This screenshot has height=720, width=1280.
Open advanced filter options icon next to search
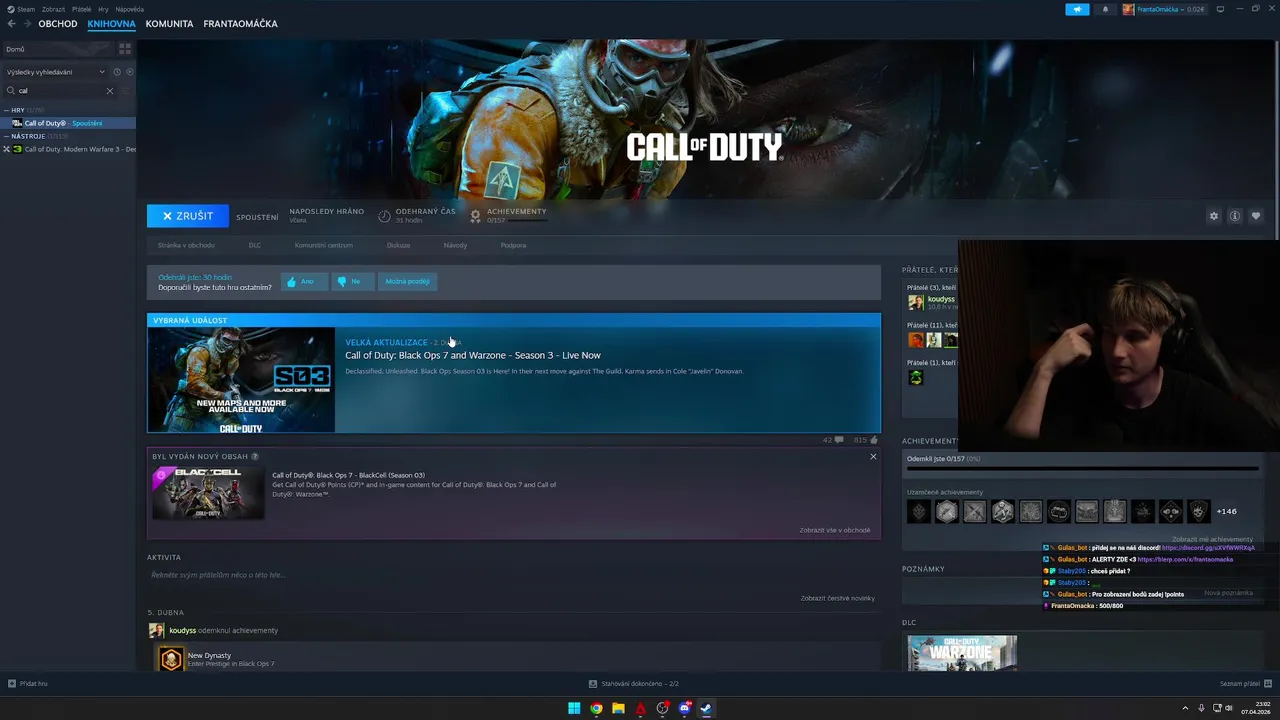tap(126, 91)
